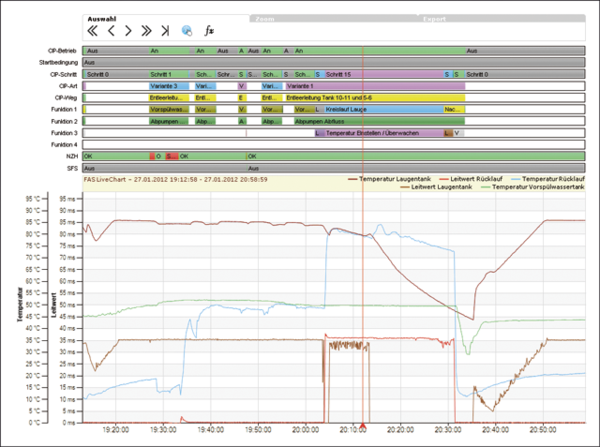The image size is (600, 447).
Task: Switch to the Export tab
Action: [434, 19]
